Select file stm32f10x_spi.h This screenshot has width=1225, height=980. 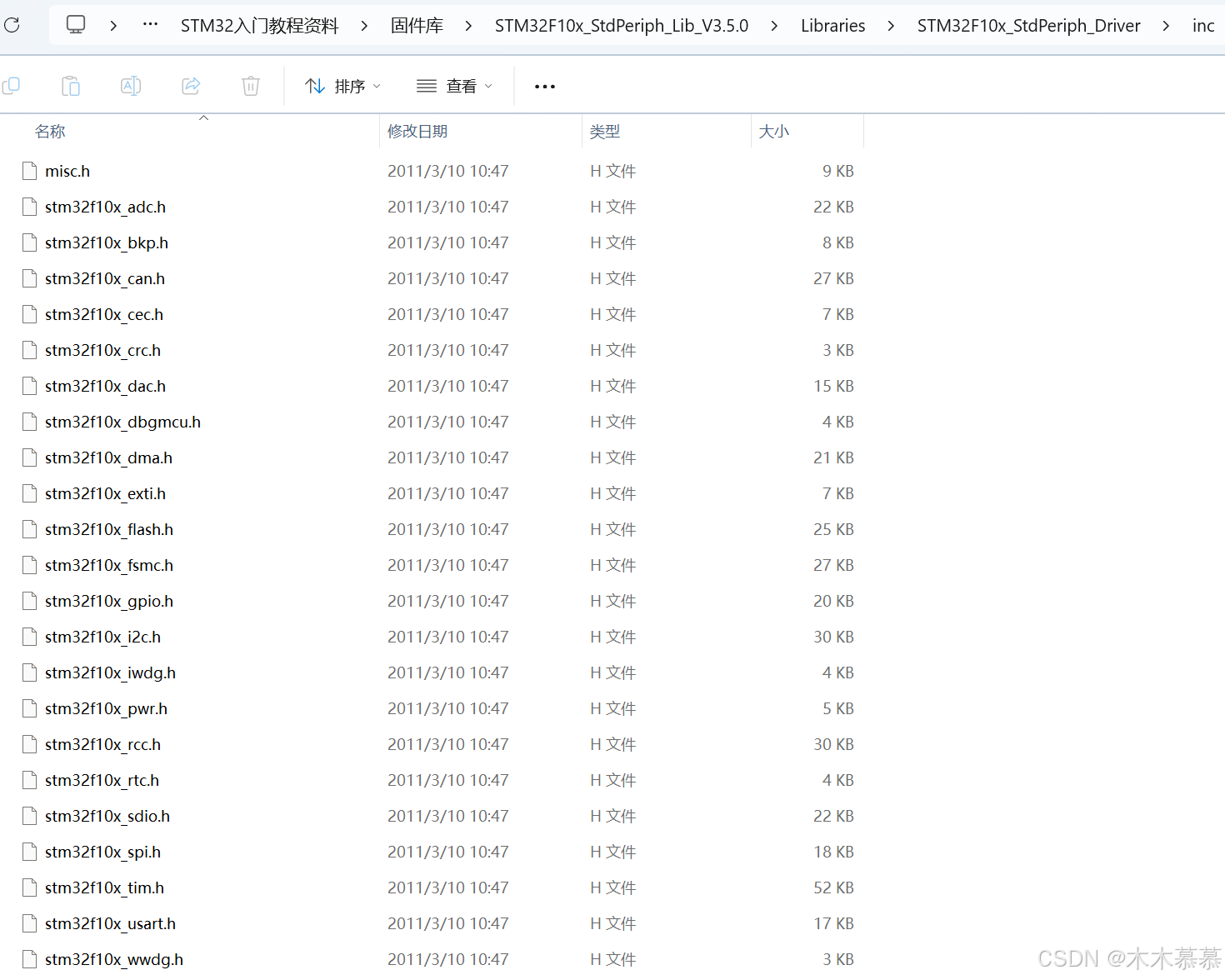pyautogui.click(x=102, y=852)
